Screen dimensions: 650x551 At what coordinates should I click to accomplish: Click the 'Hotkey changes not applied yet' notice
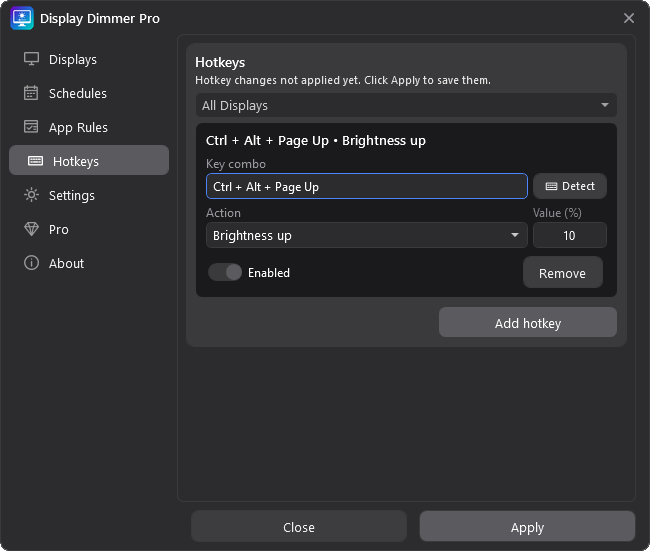point(343,80)
